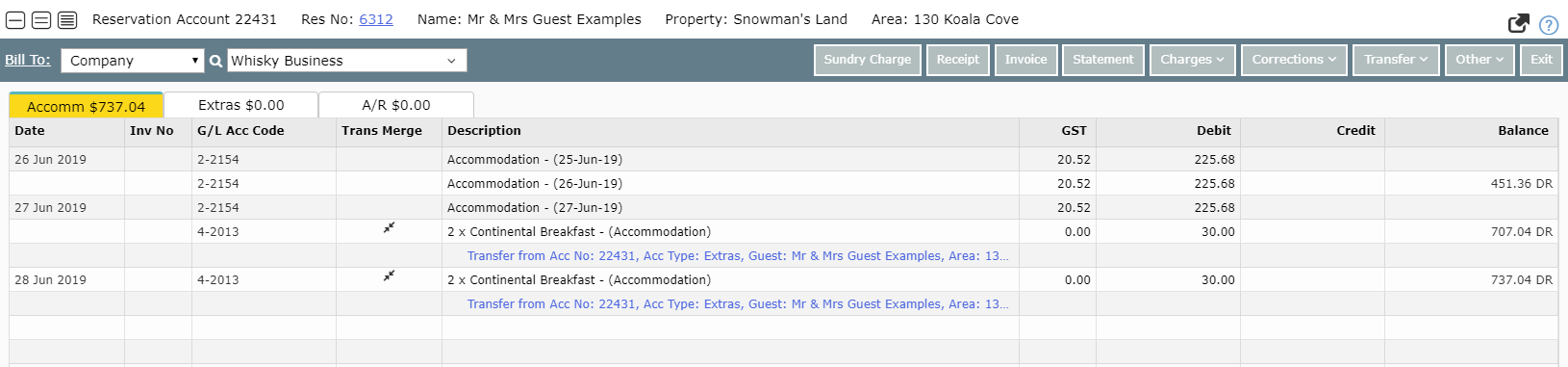Select the A/R $0.00 tab
The width and height of the screenshot is (1568, 367).
[396, 105]
